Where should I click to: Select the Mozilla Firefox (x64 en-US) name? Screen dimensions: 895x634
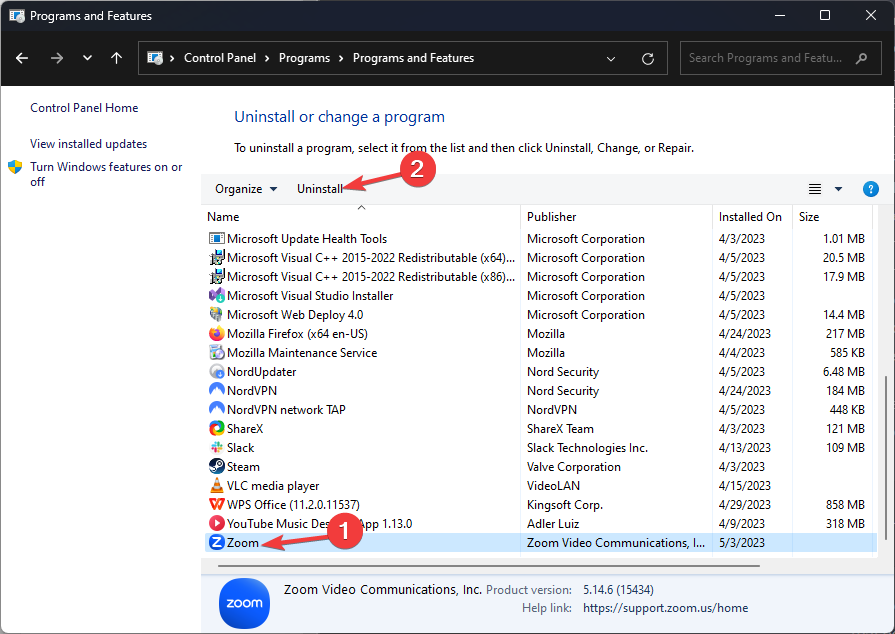[x=297, y=333]
